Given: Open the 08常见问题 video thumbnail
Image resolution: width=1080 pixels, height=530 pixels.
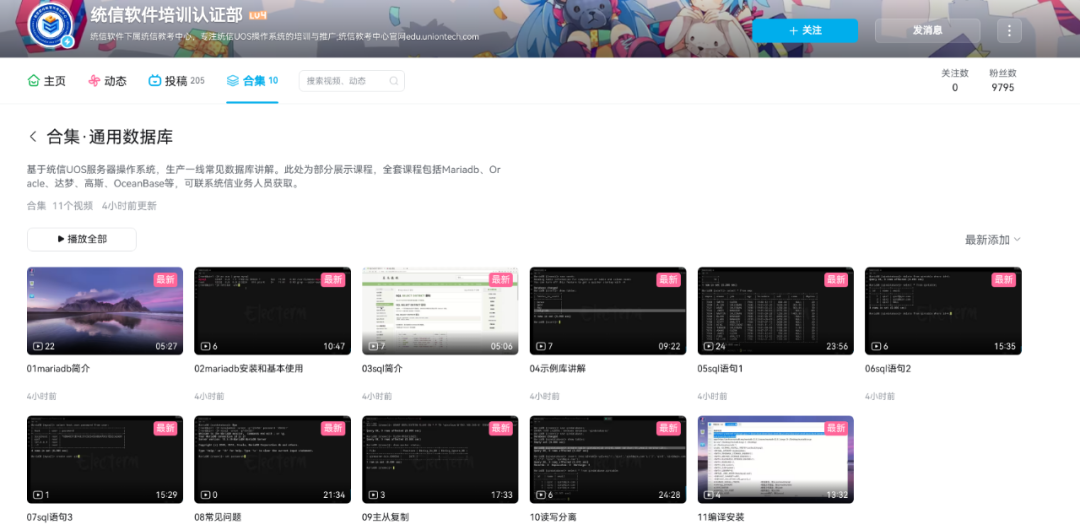Looking at the screenshot, I should tap(273, 460).
